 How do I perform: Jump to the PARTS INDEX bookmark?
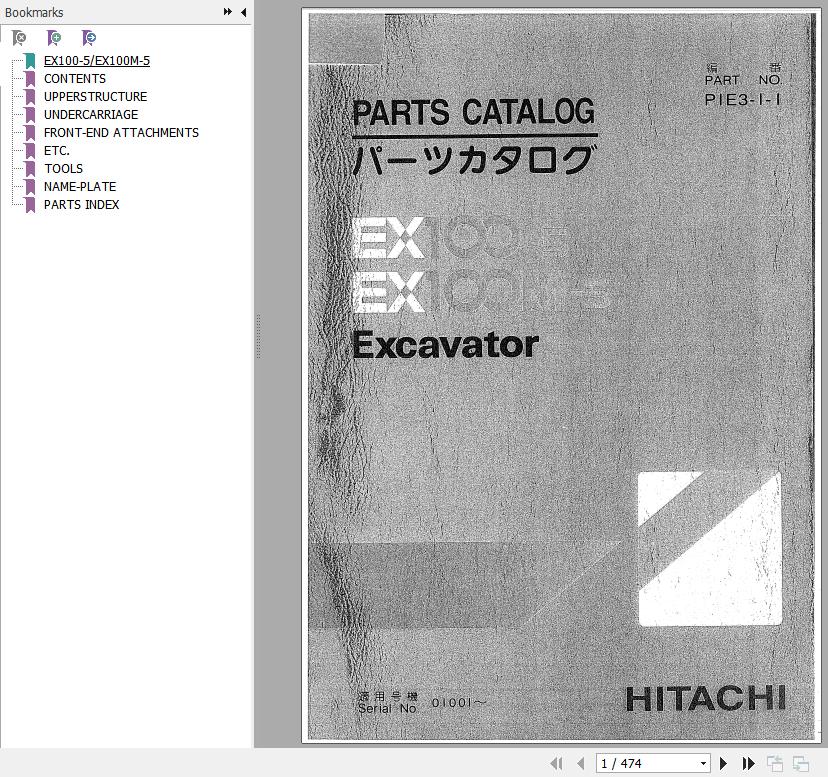tap(81, 204)
